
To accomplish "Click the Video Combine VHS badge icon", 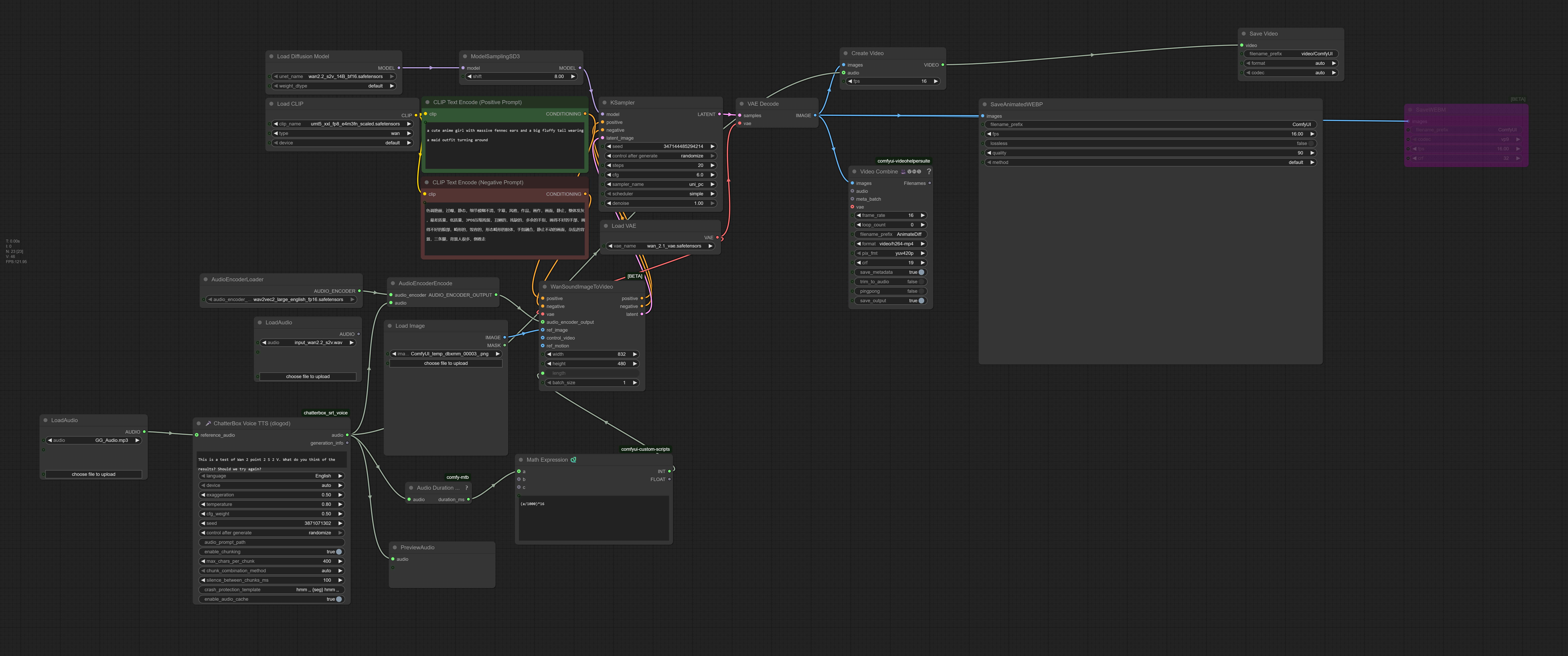I will coord(911,172).
